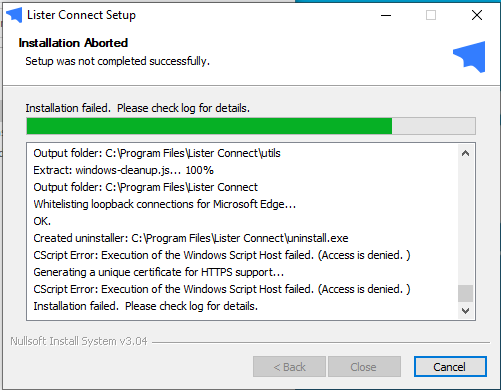
Task: Click the 'Extract: windows-cleanup.js' log line
Action: (123, 170)
